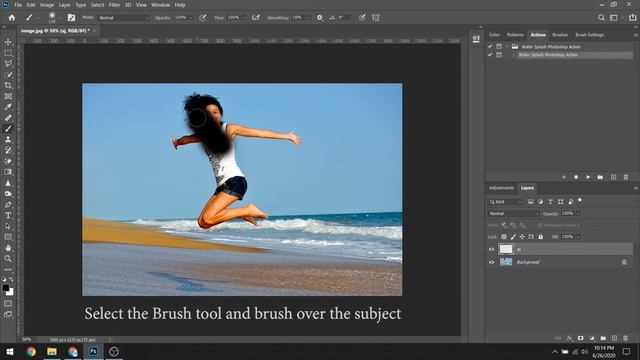Screen dimensions: 640x360
Task: Toggle lock position in Layers panel
Action: coord(522,237)
